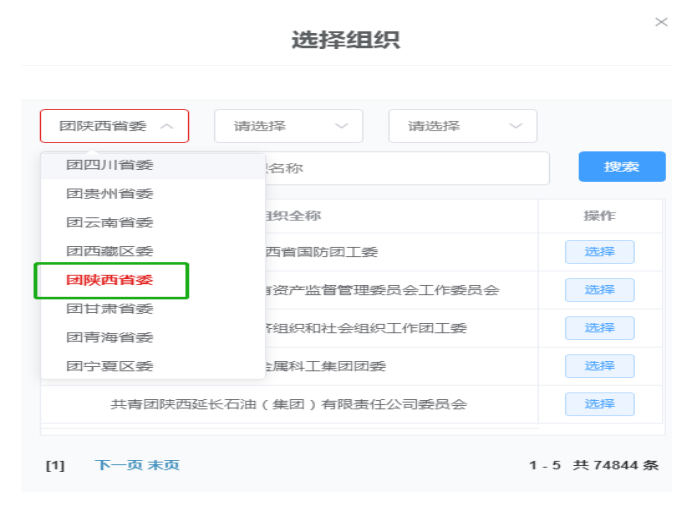Open the third 请选择 dropdown

tap(463, 126)
